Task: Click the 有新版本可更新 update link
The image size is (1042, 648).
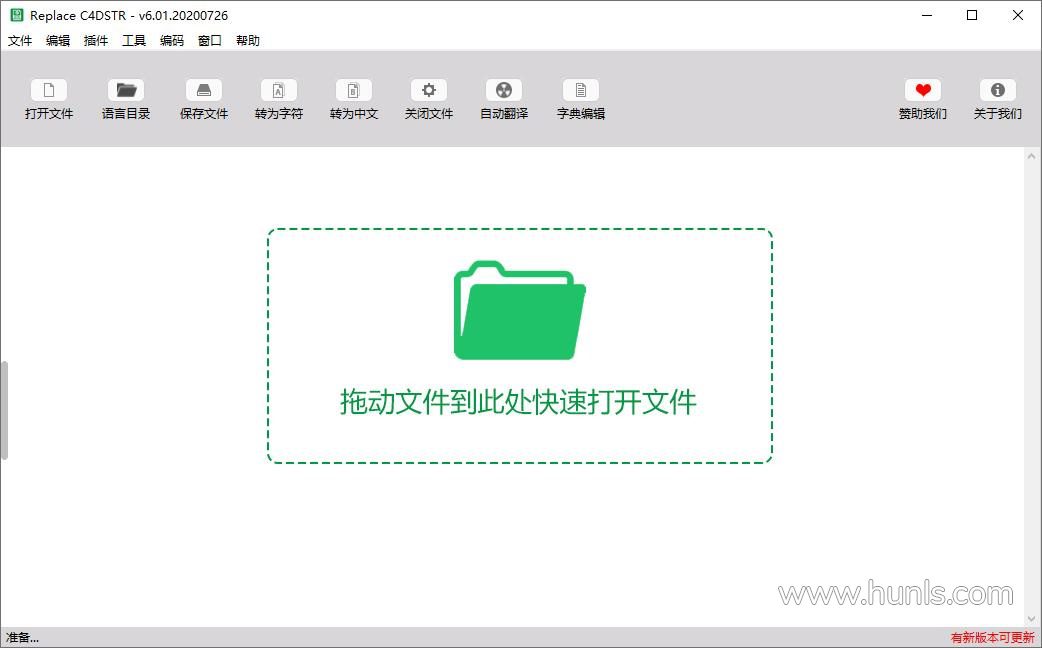Action: tap(993, 638)
